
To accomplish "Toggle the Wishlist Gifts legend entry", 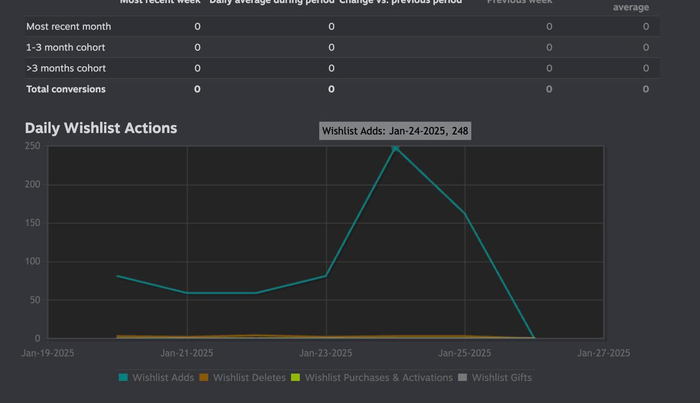I will tap(496, 378).
